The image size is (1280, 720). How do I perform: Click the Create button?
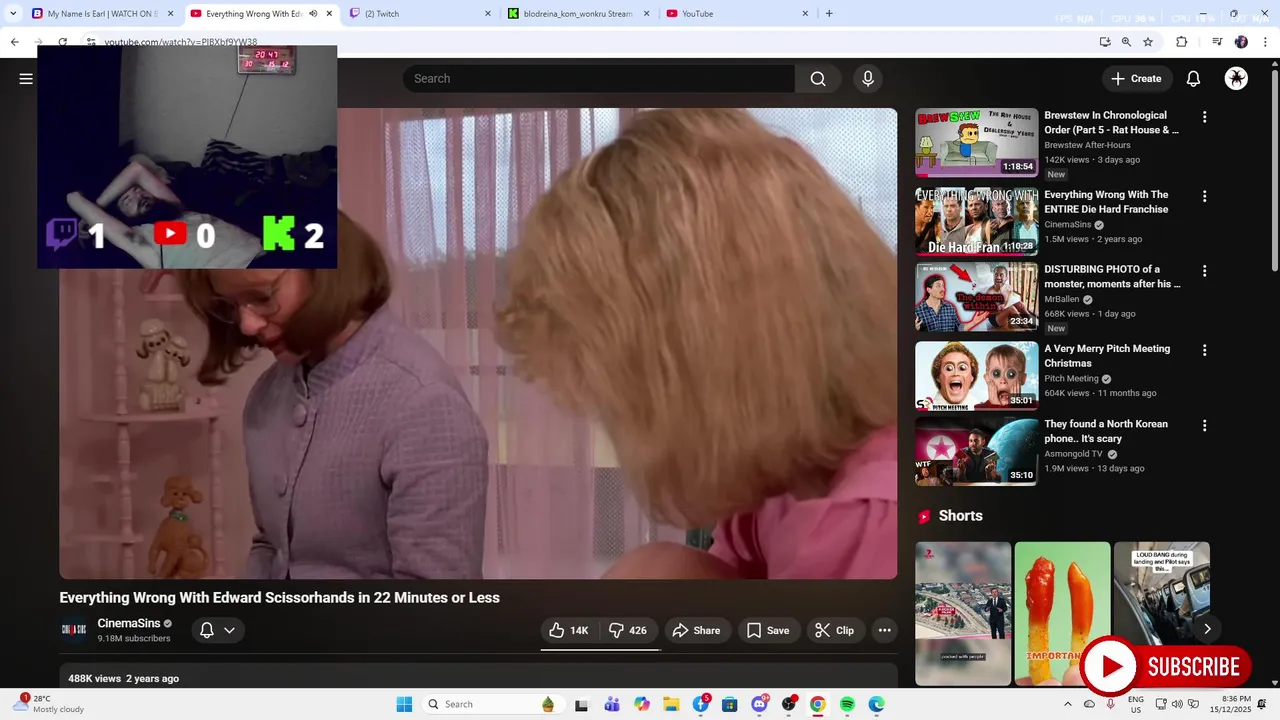point(1136,79)
